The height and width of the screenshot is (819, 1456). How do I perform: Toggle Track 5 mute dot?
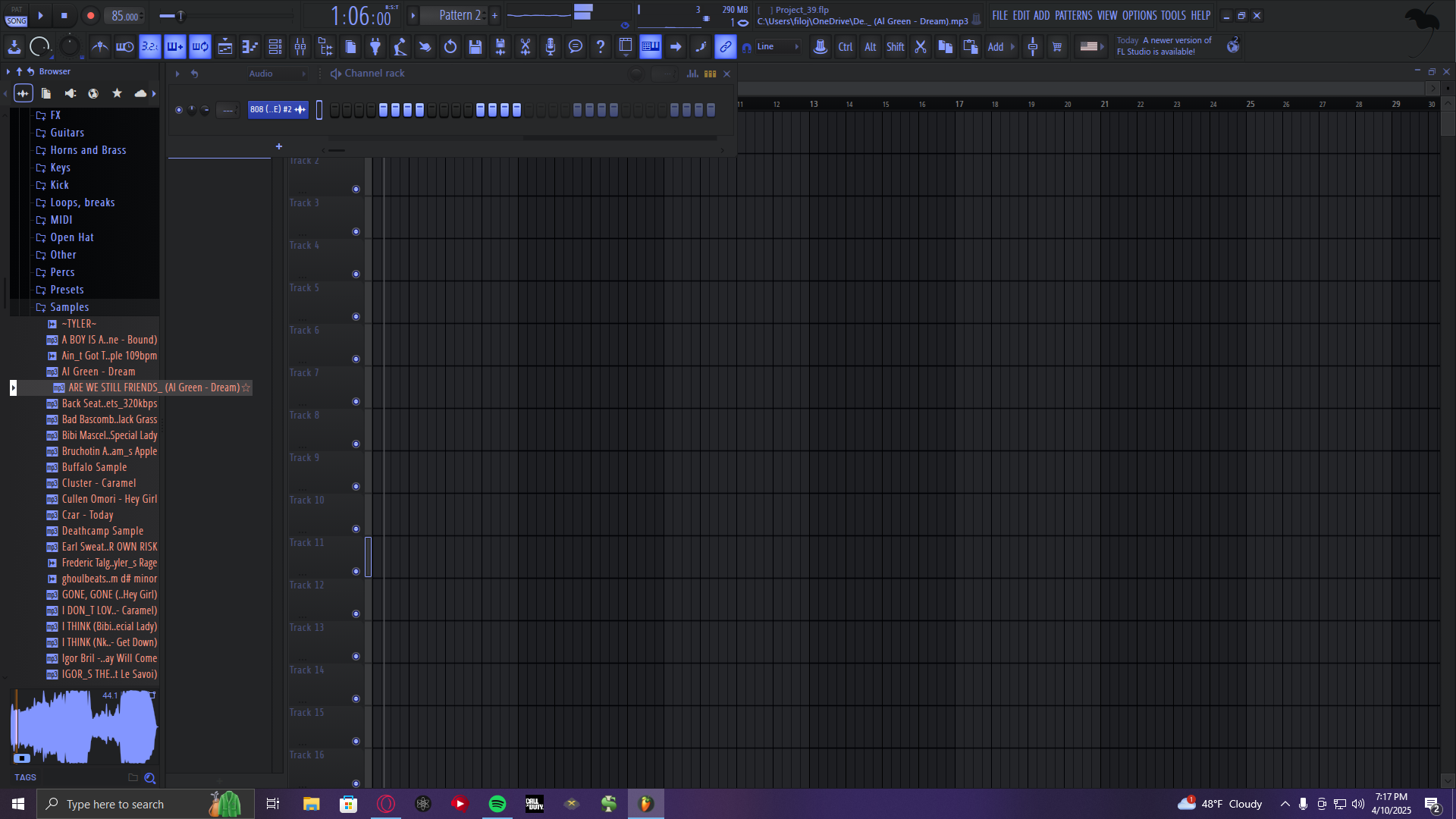356,317
